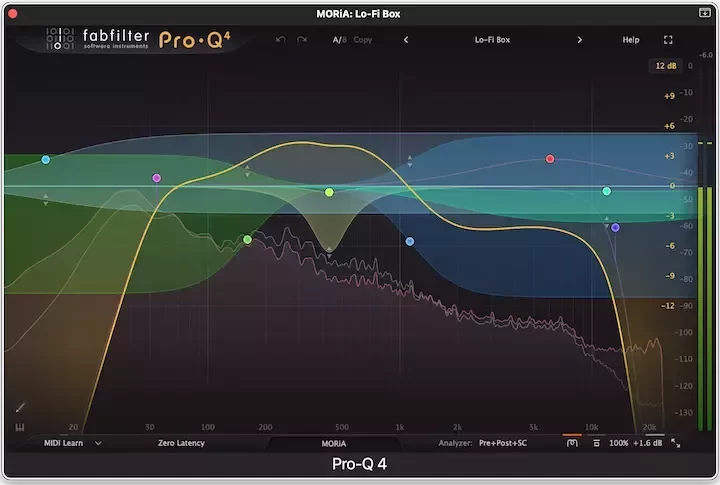
Task: Open the Help menu
Action: [631, 40]
